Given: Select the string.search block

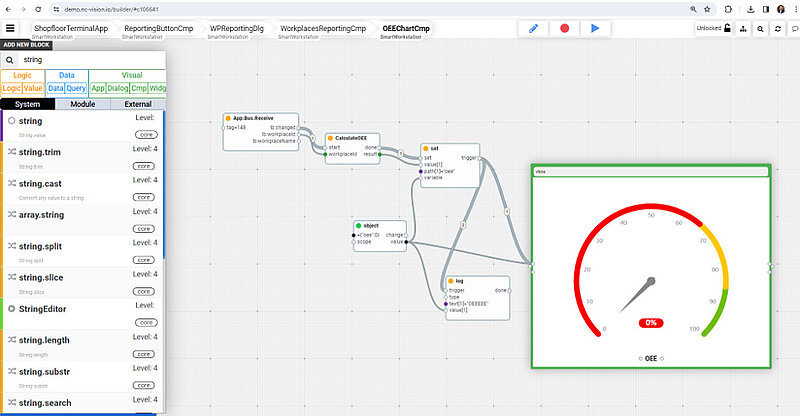Looking at the screenshot, I should [83, 403].
